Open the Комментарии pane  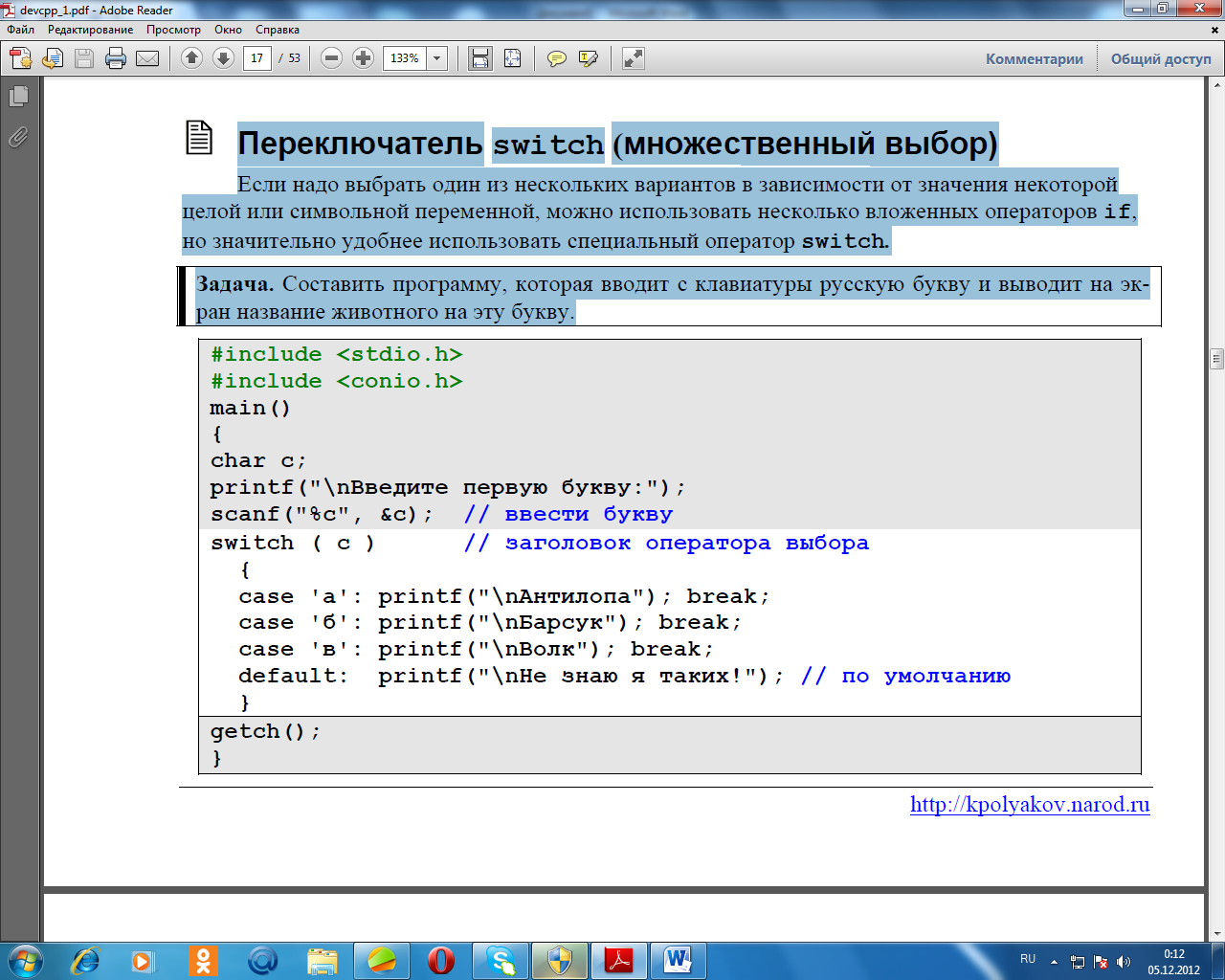coord(1035,58)
